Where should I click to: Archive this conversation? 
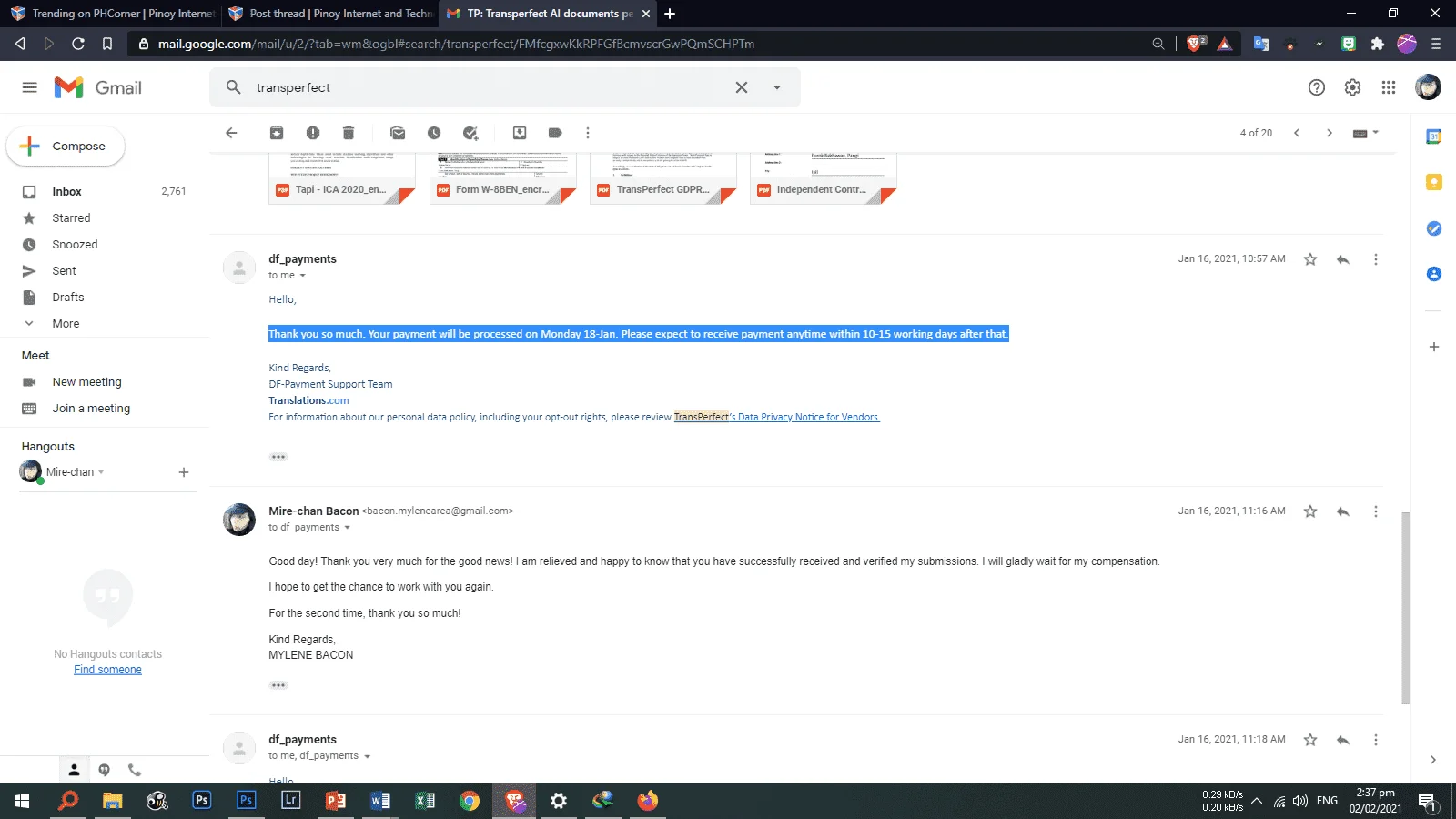click(277, 133)
